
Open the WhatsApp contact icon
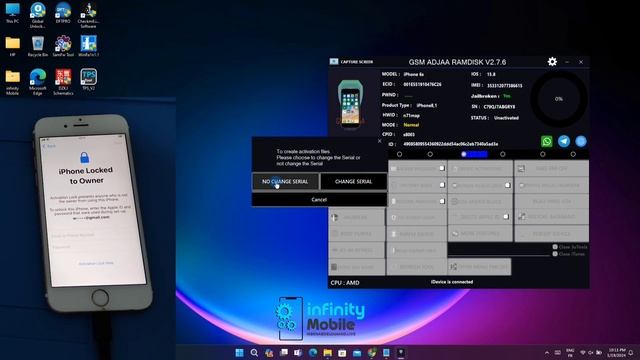547,141
